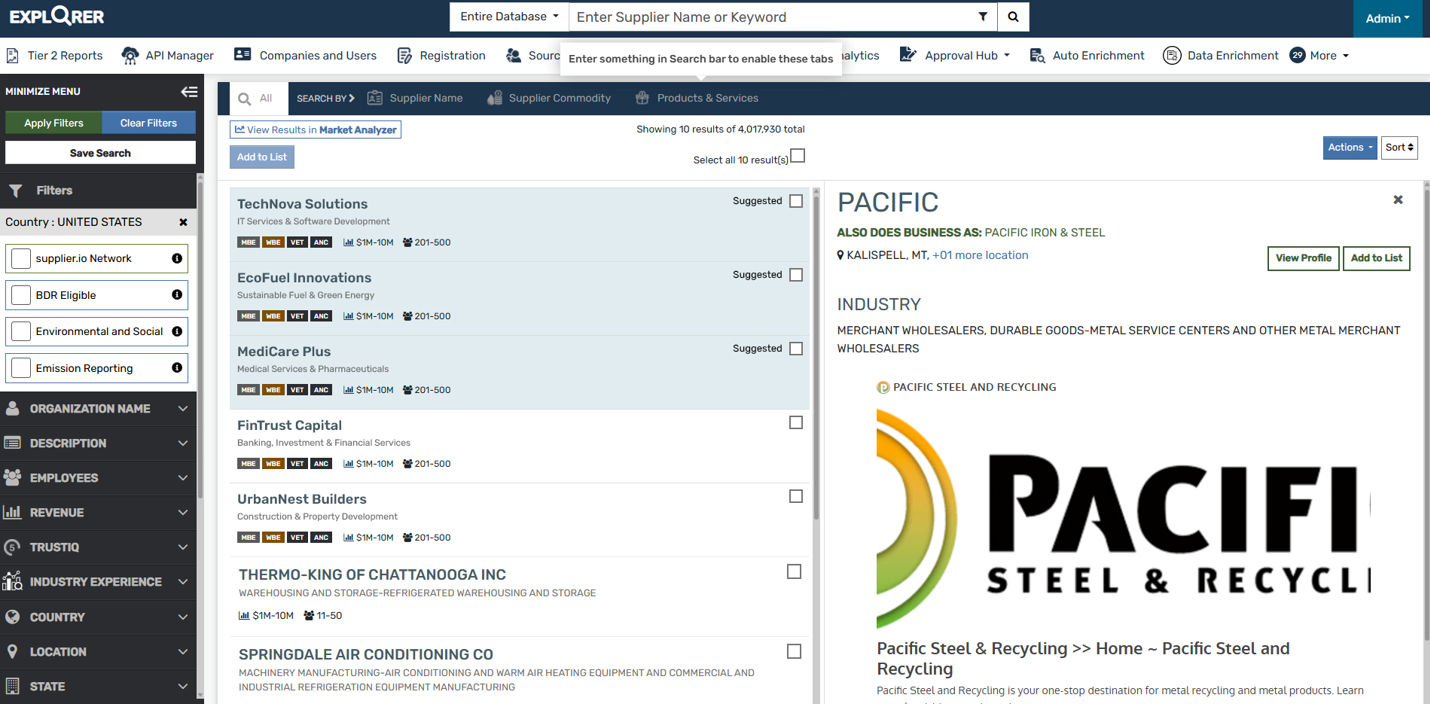
Task: Click Add to List in PACIFIC panel
Action: (x=1376, y=258)
